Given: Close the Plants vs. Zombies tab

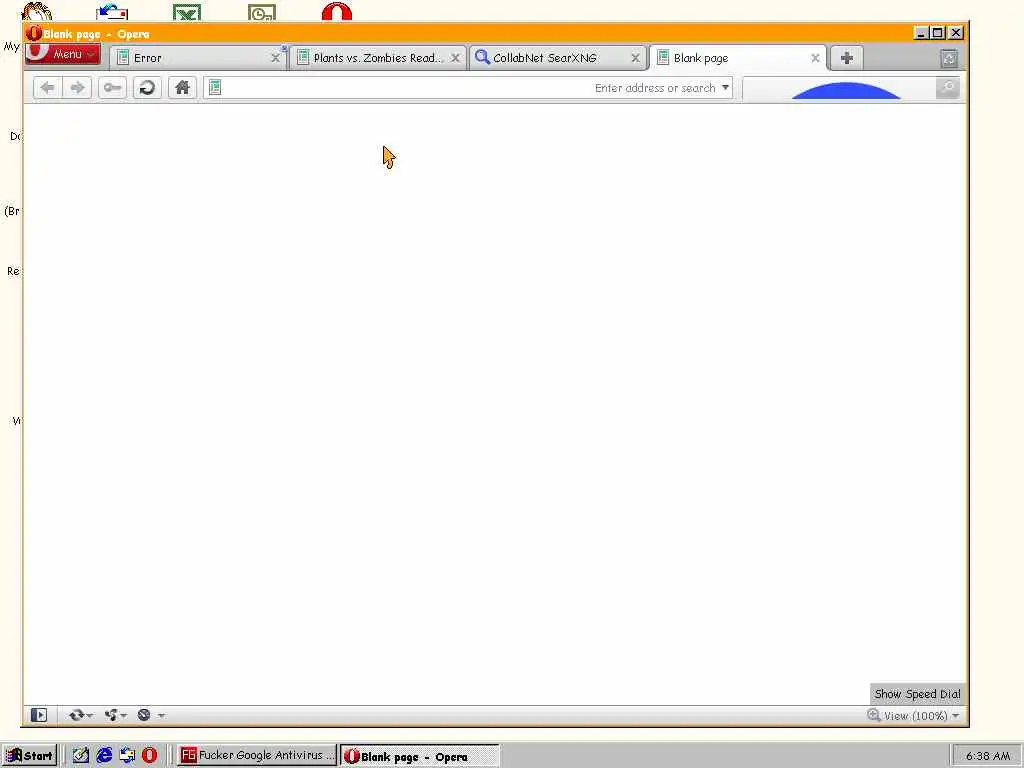Looking at the screenshot, I should point(455,58).
